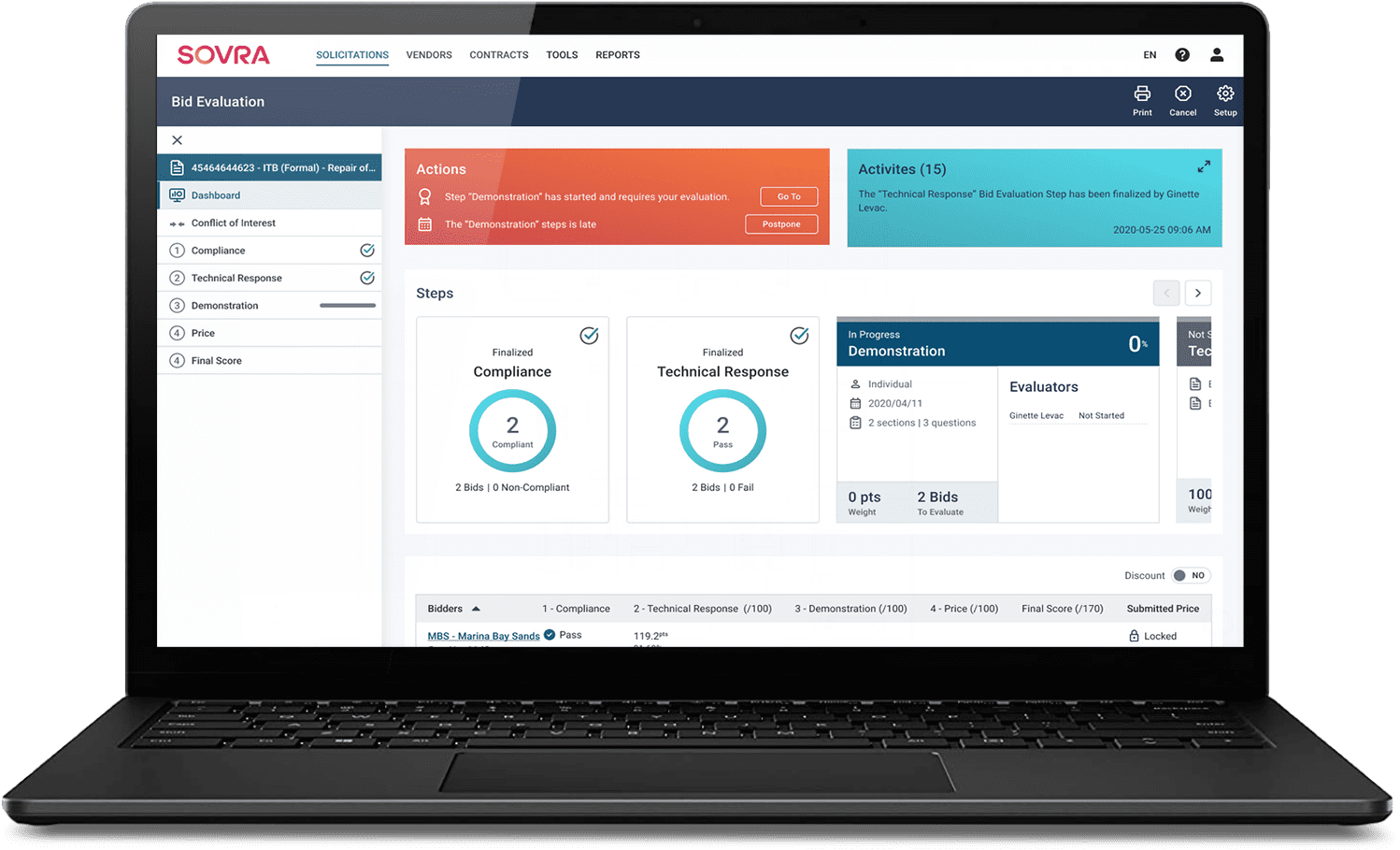This screenshot has width=1400, height=850.
Task: Open Demonstration step in sidebar
Action: click(x=269, y=306)
